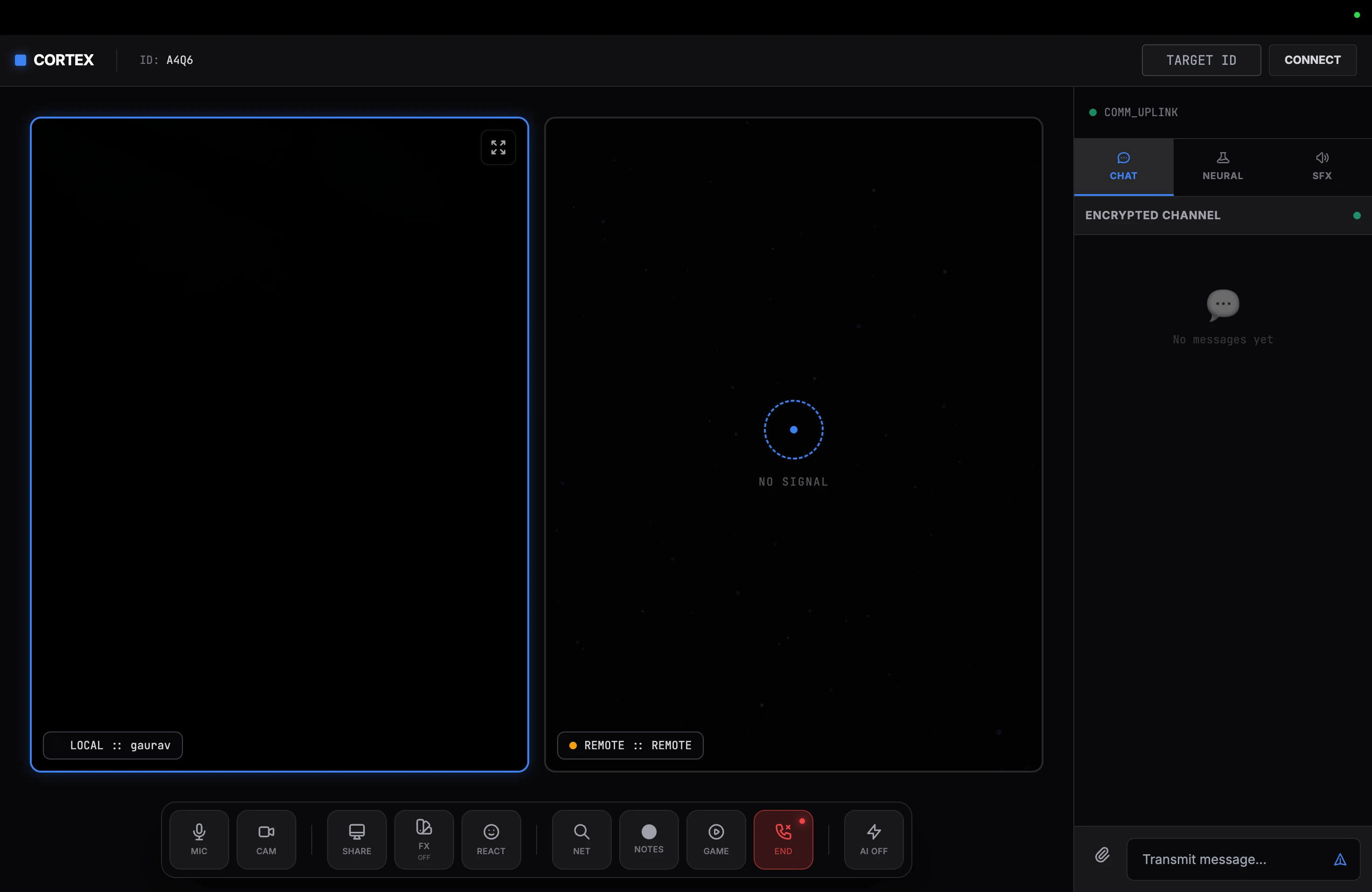Image resolution: width=1372 pixels, height=892 pixels.
Task: Open the SHARE screen tool
Action: 356,839
